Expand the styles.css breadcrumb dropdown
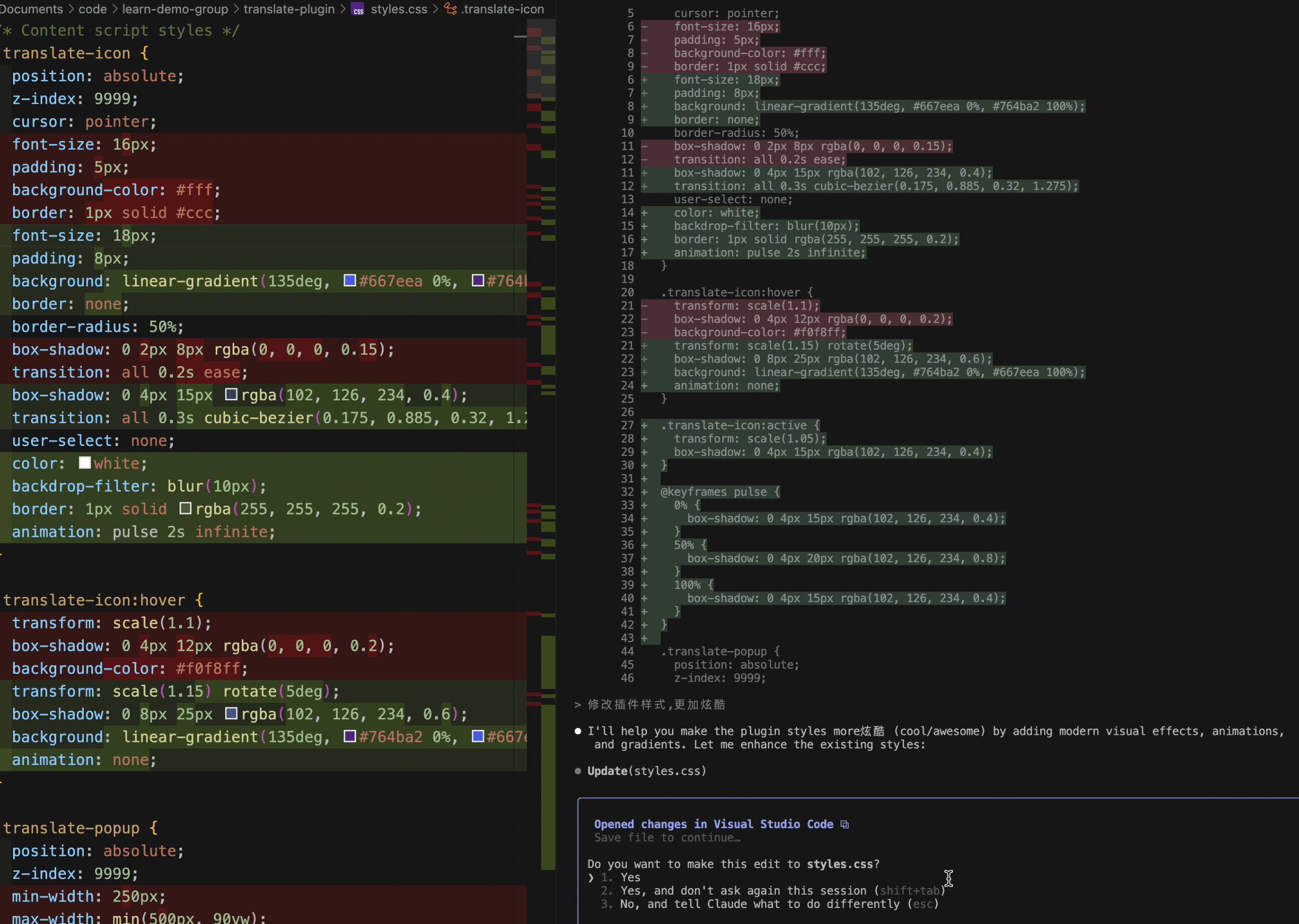Screen dimensions: 1299x924 pyautogui.click(x=398, y=9)
